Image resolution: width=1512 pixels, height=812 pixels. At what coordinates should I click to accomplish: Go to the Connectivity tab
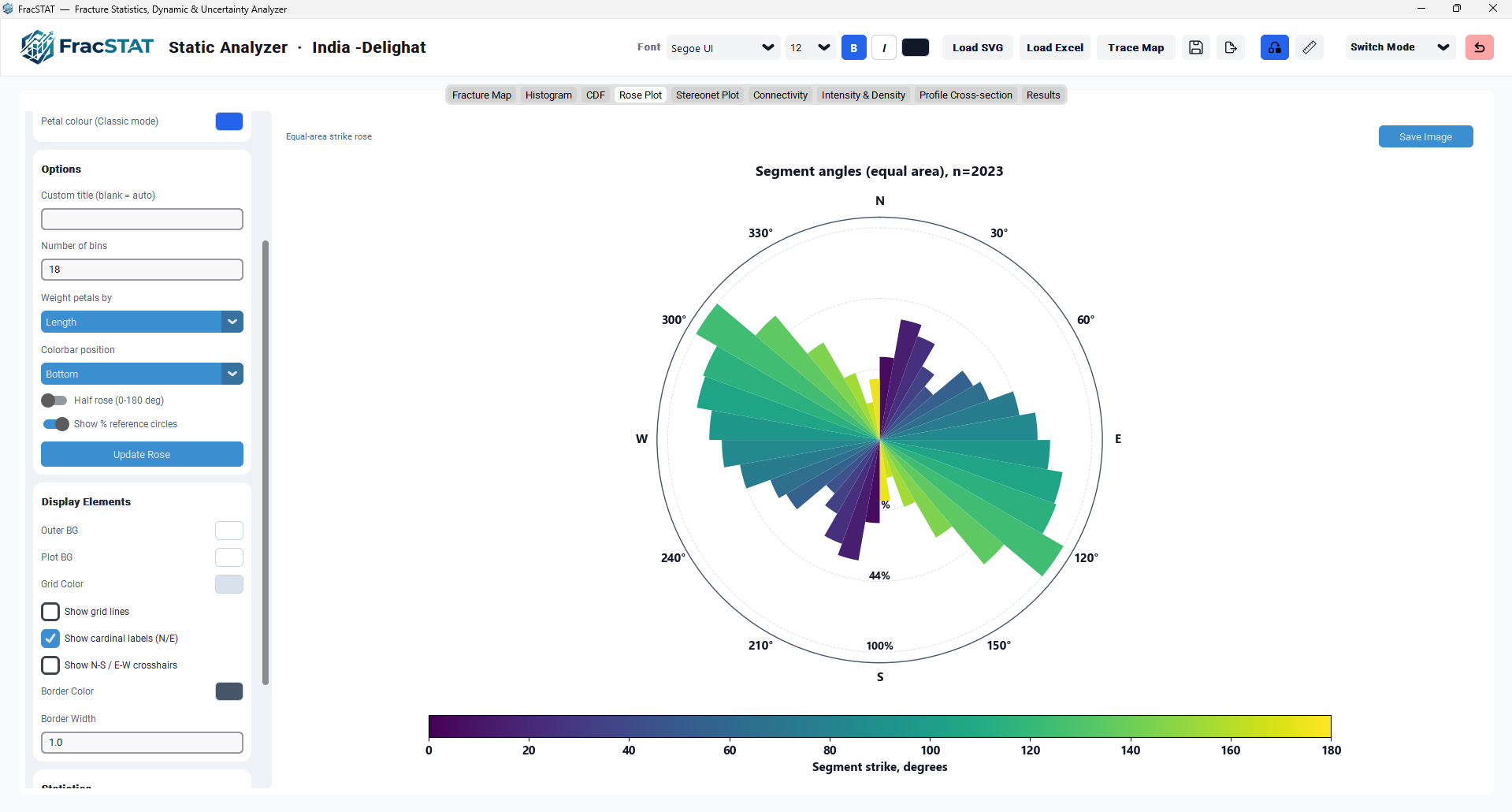click(780, 95)
